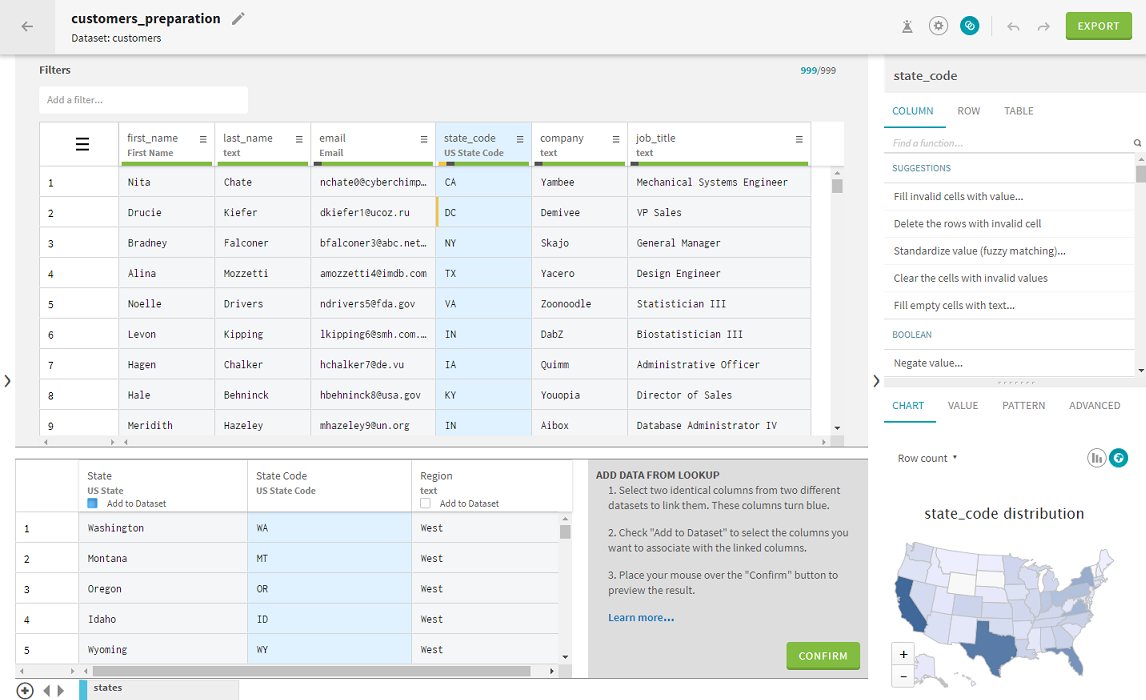Image resolution: width=1146 pixels, height=700 pixels.
Task: Click the green EXPORT button
Action: click(1098, 26)
